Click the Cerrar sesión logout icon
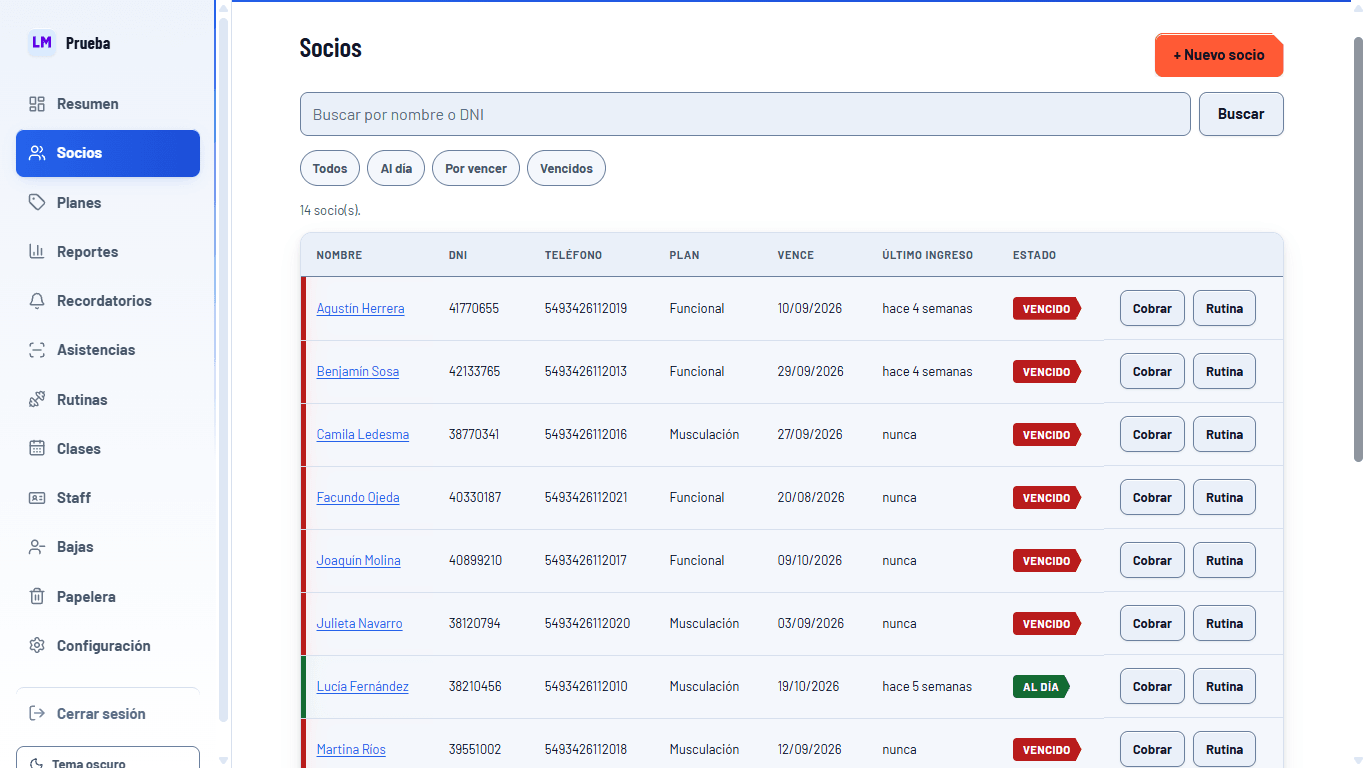 37,713
